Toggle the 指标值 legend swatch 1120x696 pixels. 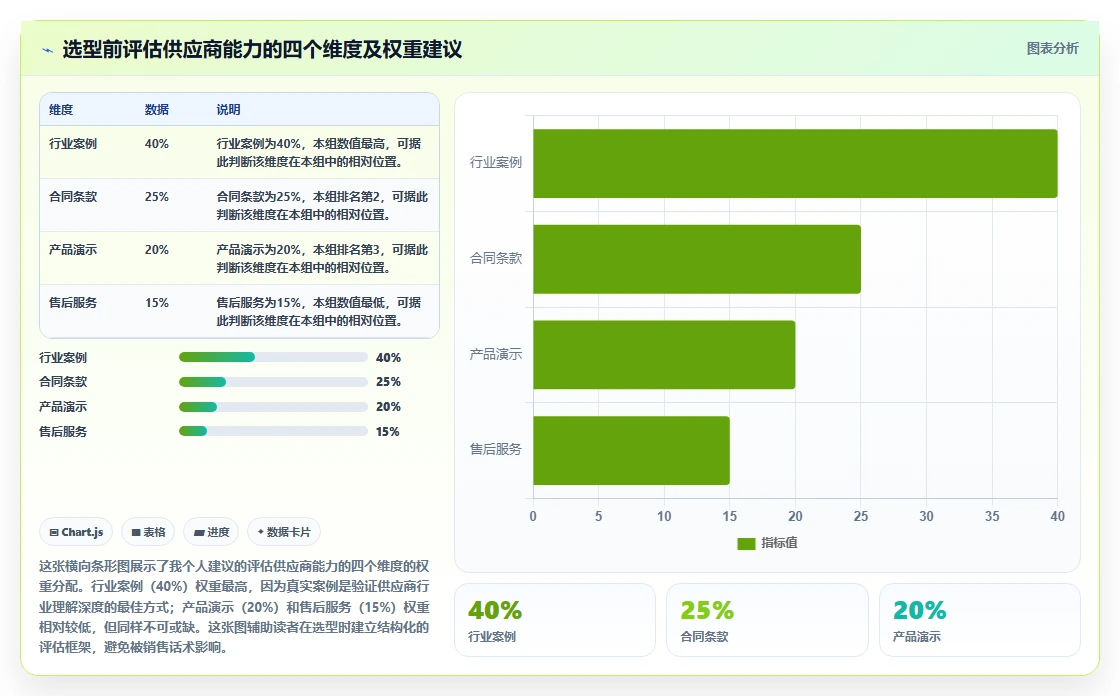(x=746, y=544)
